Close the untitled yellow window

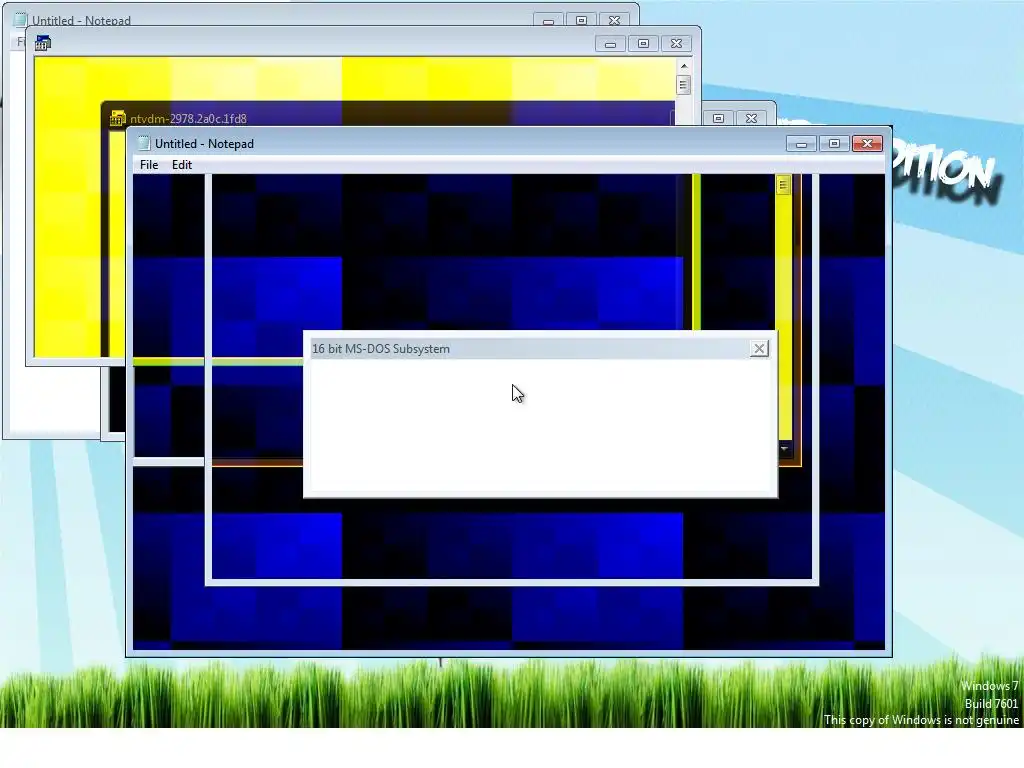(677, 44)
